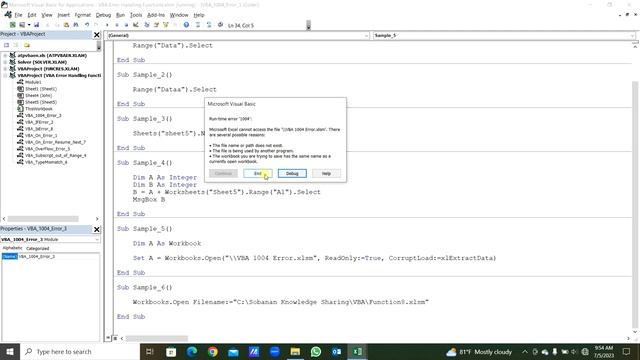
Task: Select VBA_TypeMismatch_6 module in tree
Action: (46, 162)
